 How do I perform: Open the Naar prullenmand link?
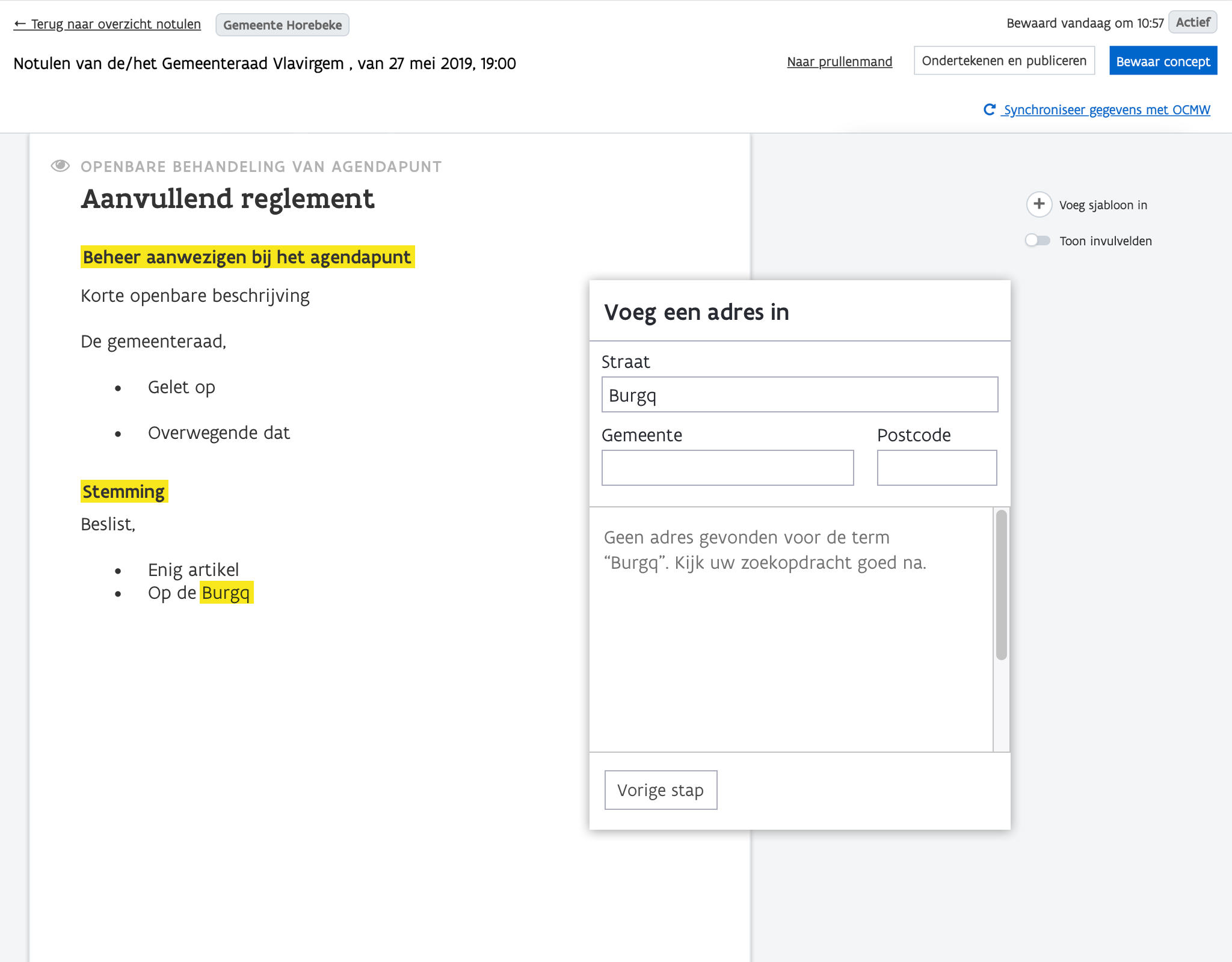(839, 61)
